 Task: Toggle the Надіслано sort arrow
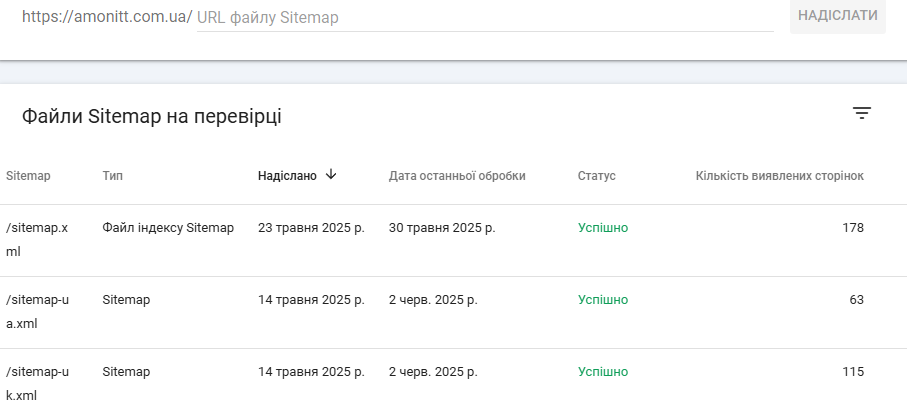point(331,174)
